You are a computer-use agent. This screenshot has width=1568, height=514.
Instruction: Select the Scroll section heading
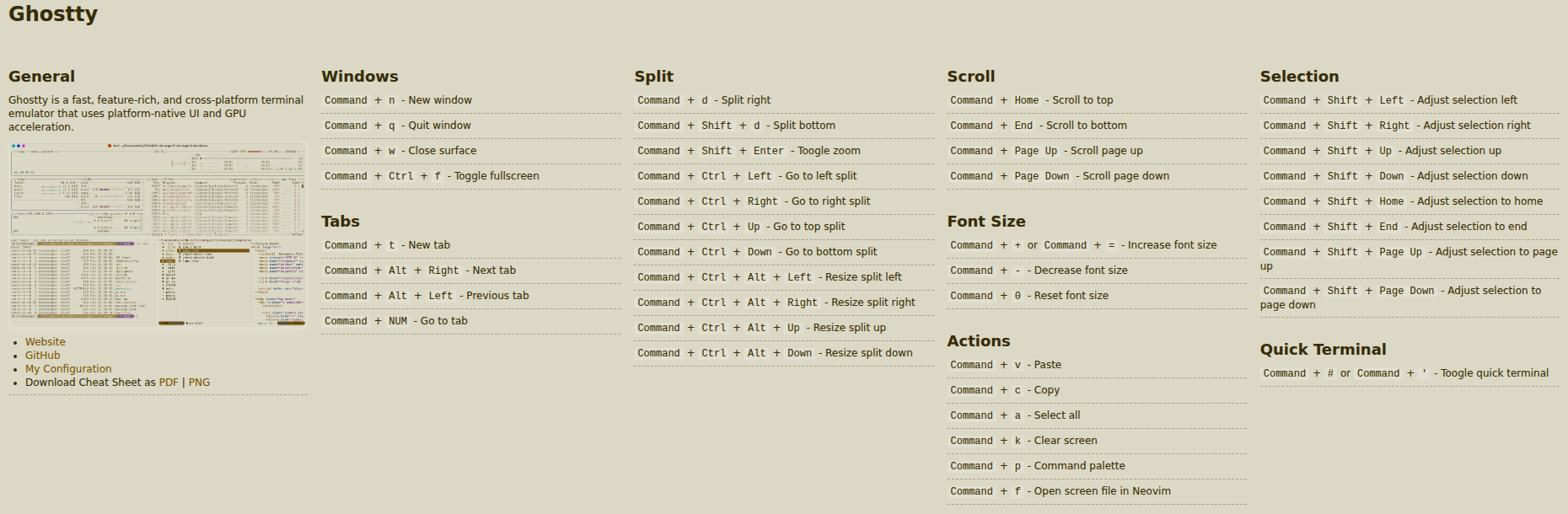pyautogui.click(x=971, y=77)
